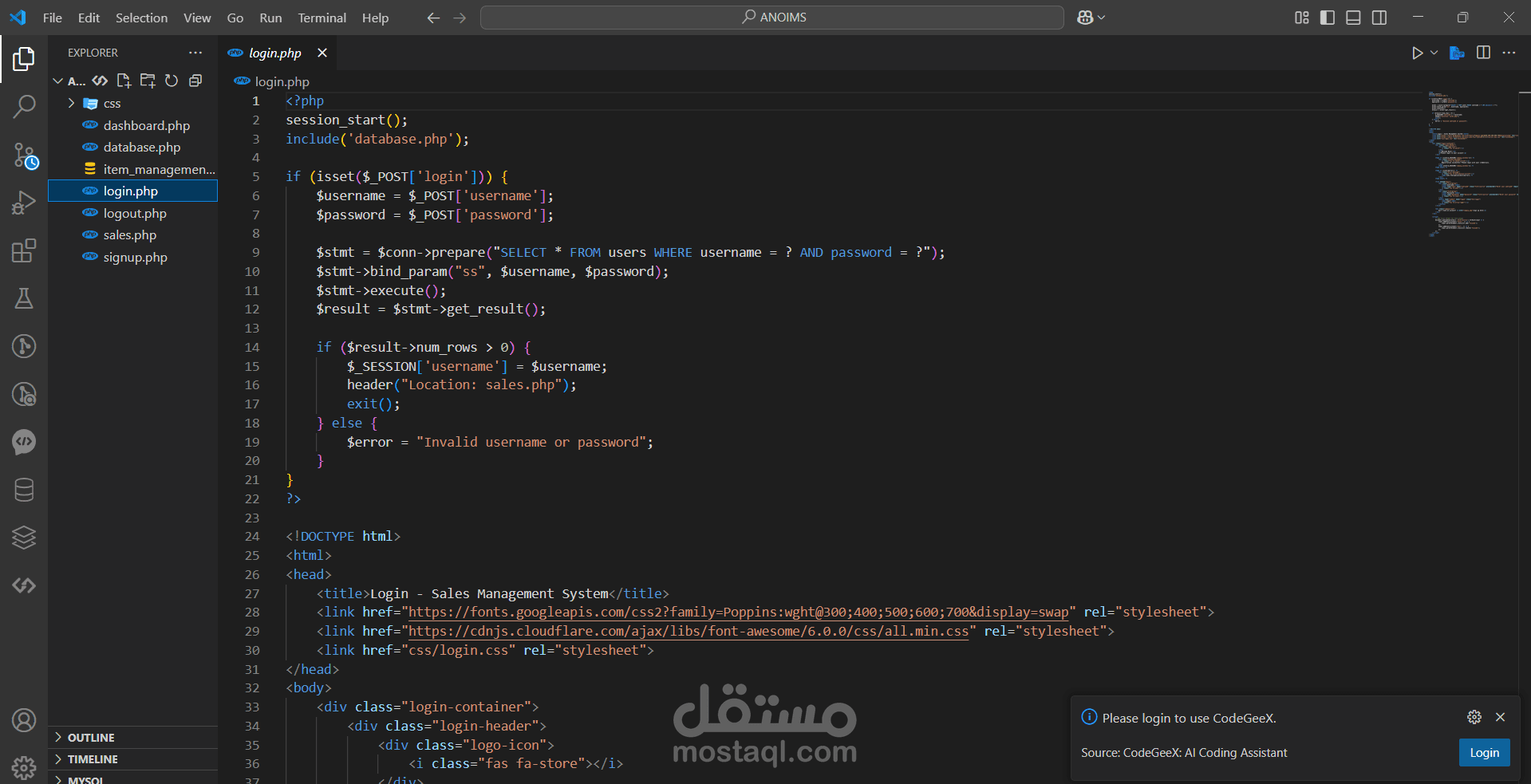The image size is (1531, 784).
Task: Toggle the bottom panel layout
Action: (1353, 18)
